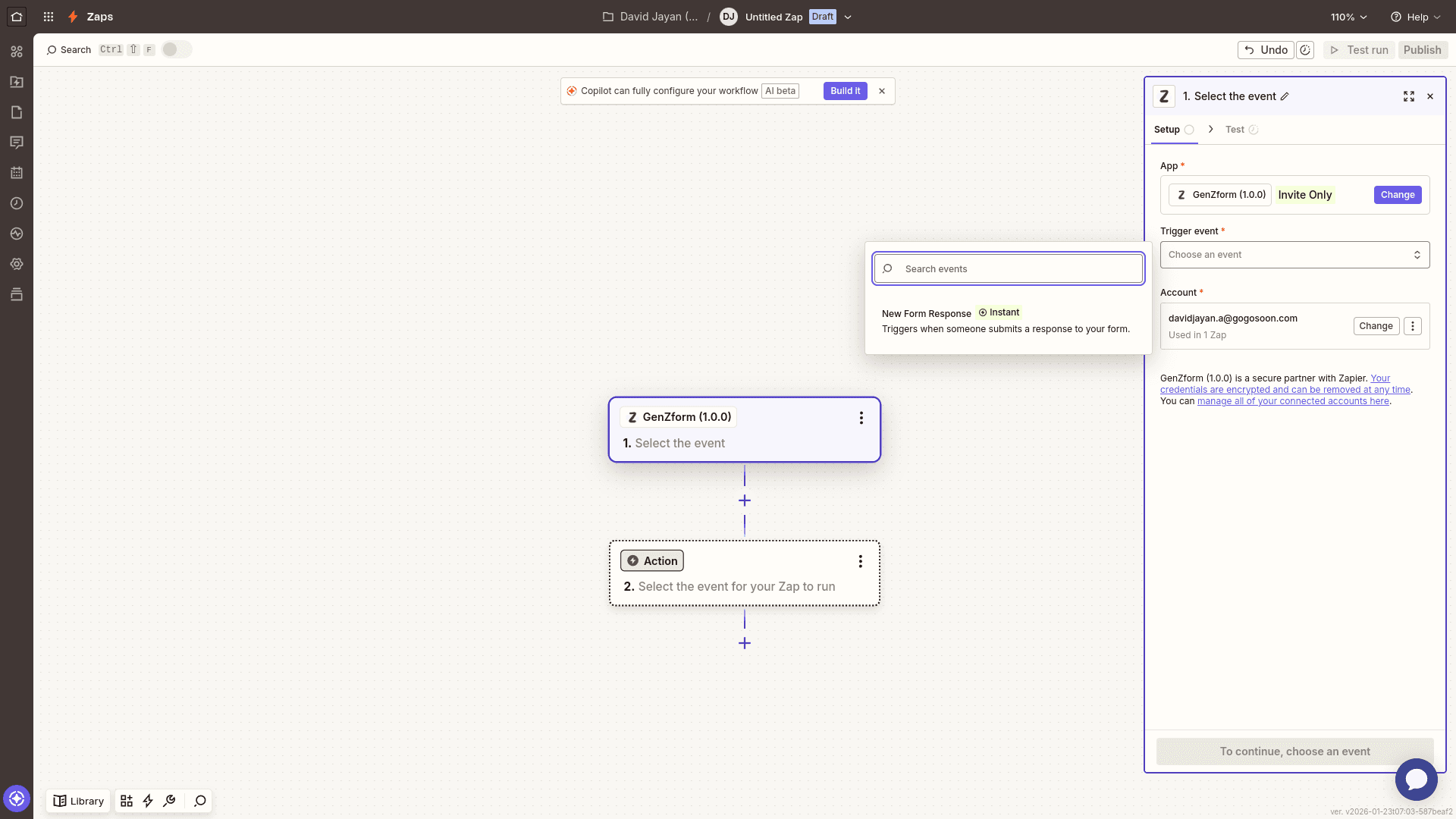
Task: Click the purple Change app button
Action: (x=1397, y=195)
